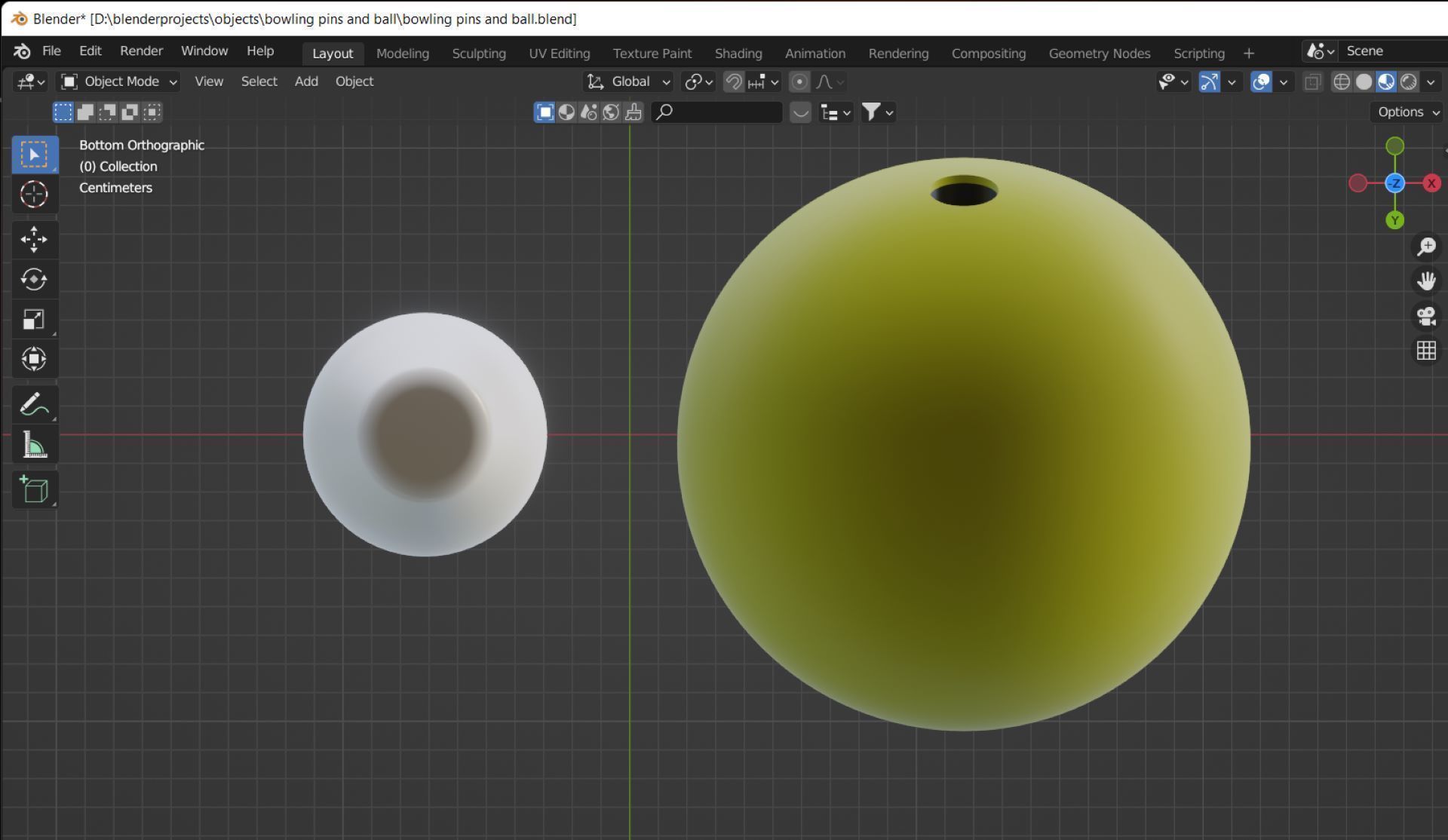The width and height of the screenshot is (1448, 840).
Task: Choose the Intersect selection mode icon
Action: (x=152, y=112)
